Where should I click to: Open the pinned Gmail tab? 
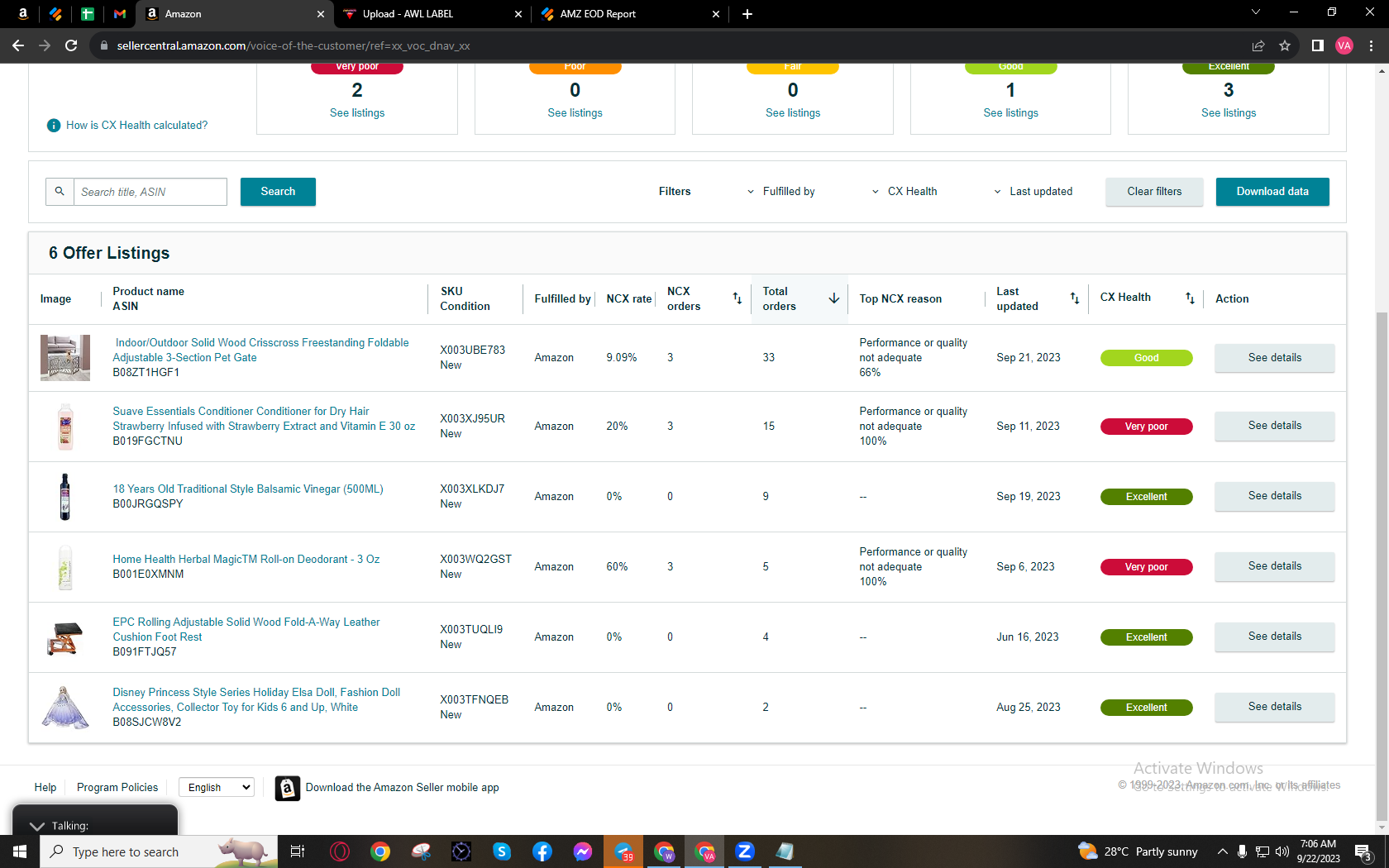pyautogui.click(x=120, y=14)
